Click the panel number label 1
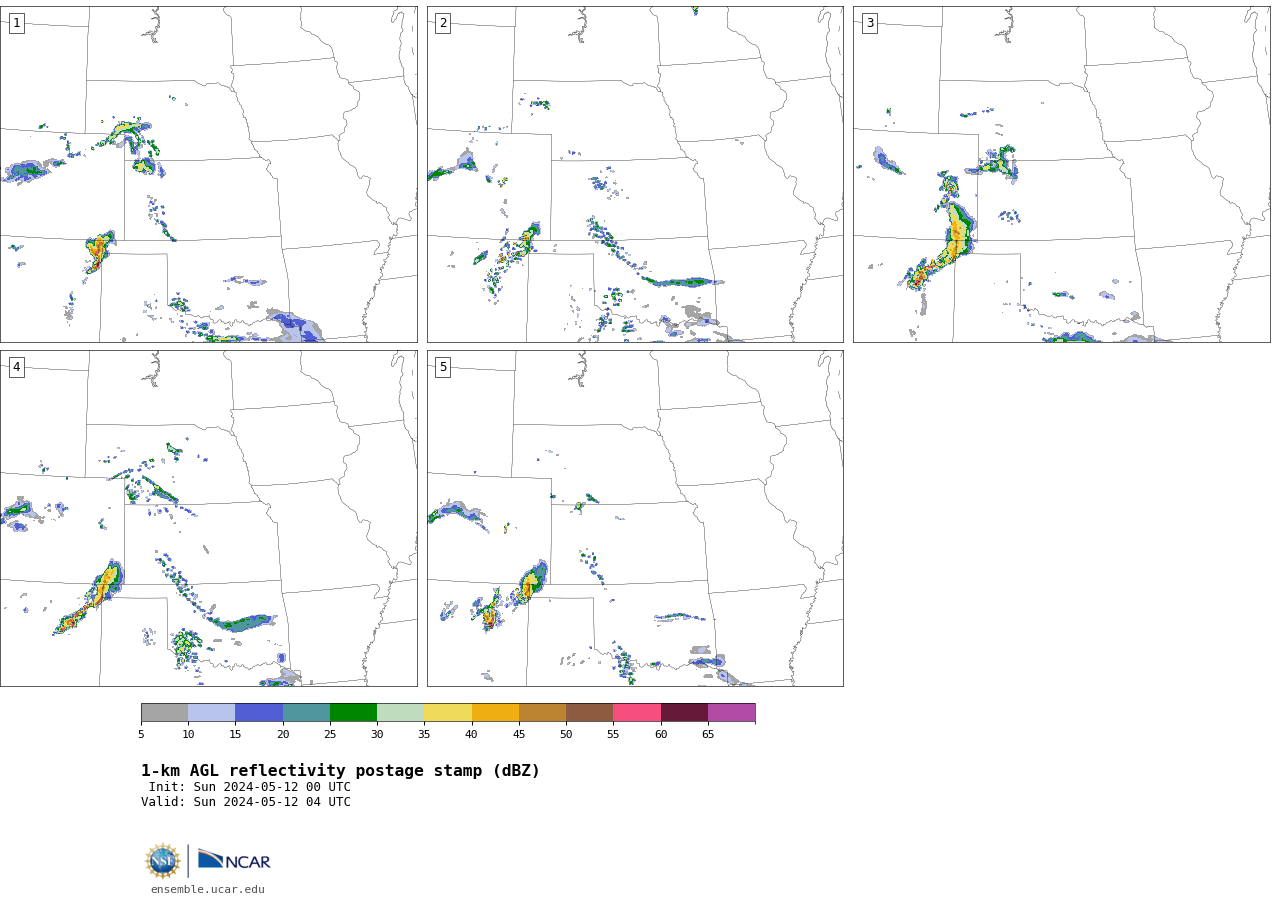 pyautogui.click(x=16, y=23)
